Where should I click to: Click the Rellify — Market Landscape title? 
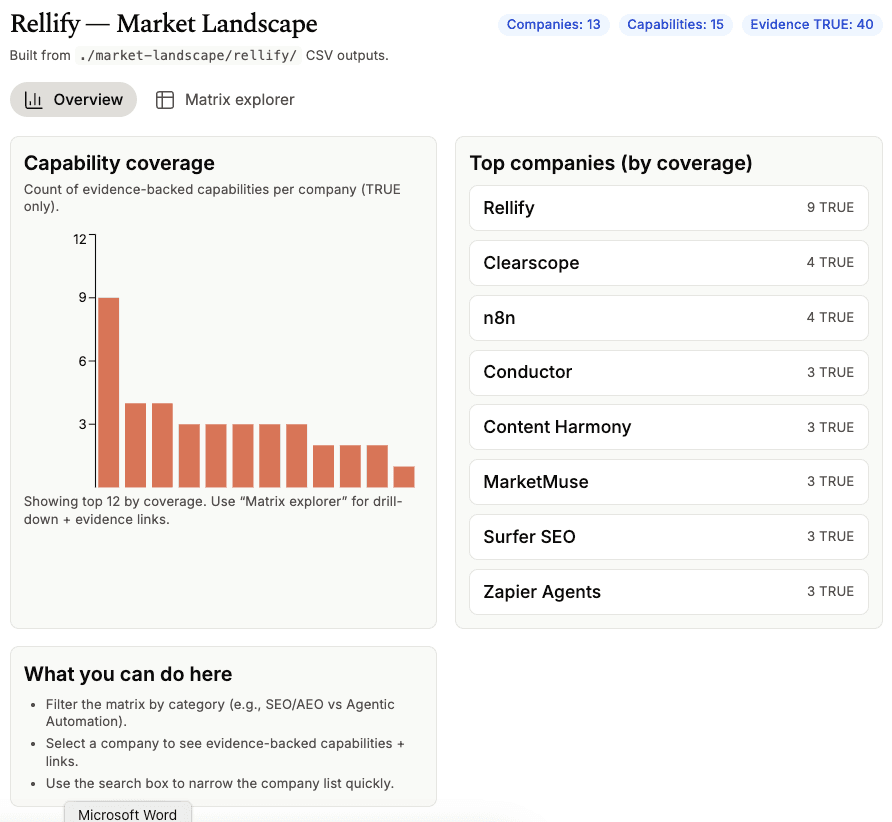pyautogui.click(x=164, y=23)
